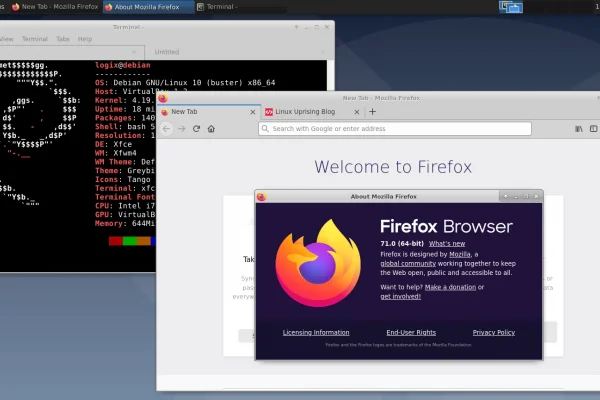Select About Mozilla Firefox taskbar item
Viewport: 600px width, 400px height.
point(148,7)
